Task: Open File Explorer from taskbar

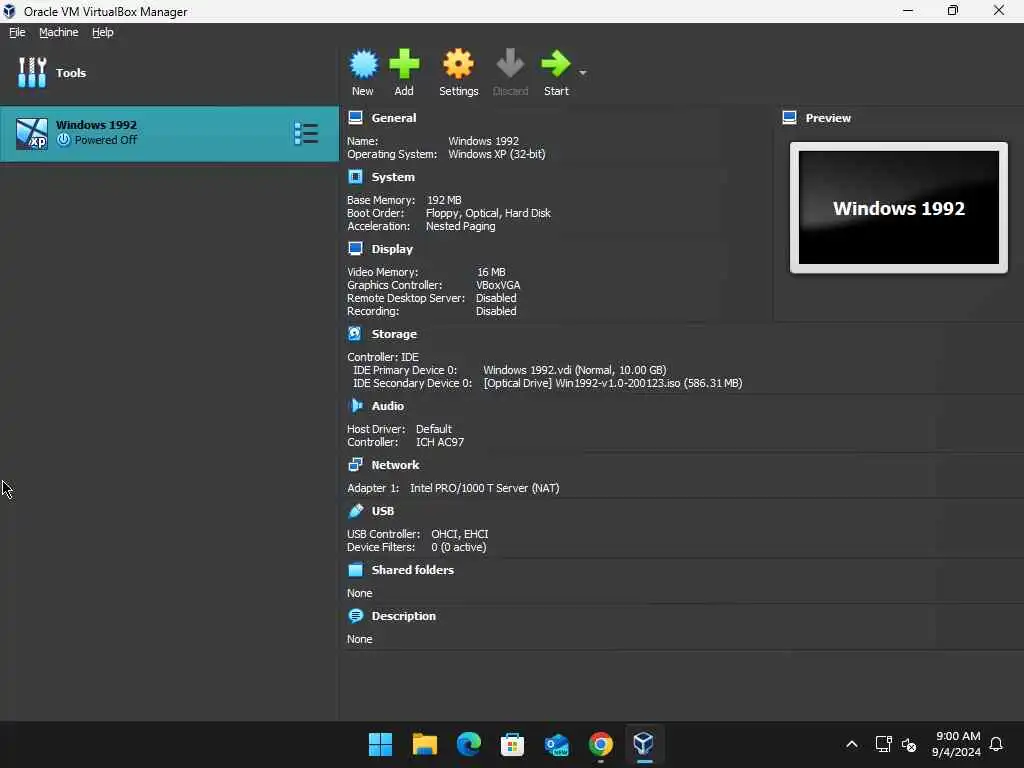Action: pyautogui.click(x=424, y=744)
